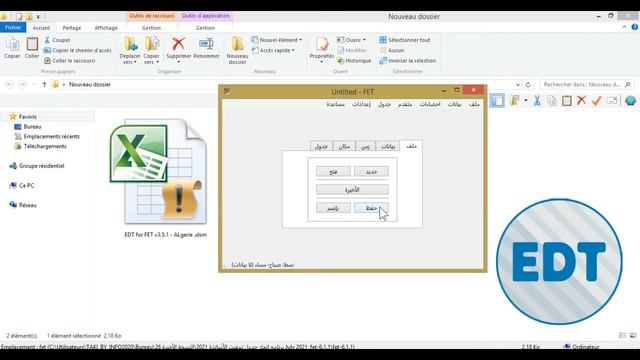Screen dimensions: 640x360
Task: Click the Historique icon
Action: pos(354,60)
